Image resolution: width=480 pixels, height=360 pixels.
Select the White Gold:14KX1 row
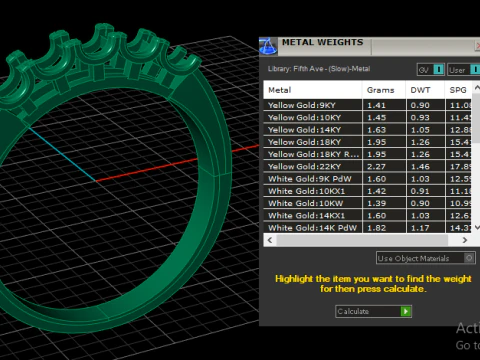point(367,215)
